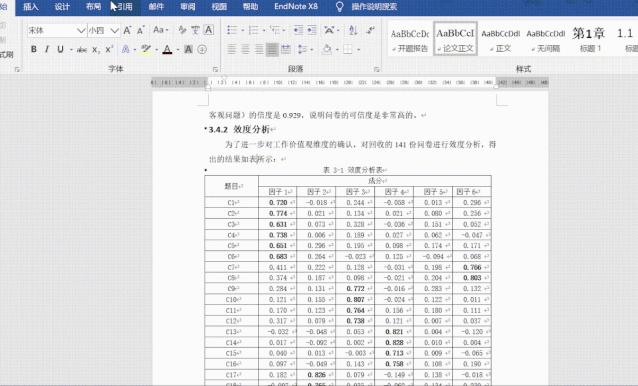Viewport: 638px width, 386px height.
Task: Align text left
Action: pyautogui.click(x=232, y=49)
